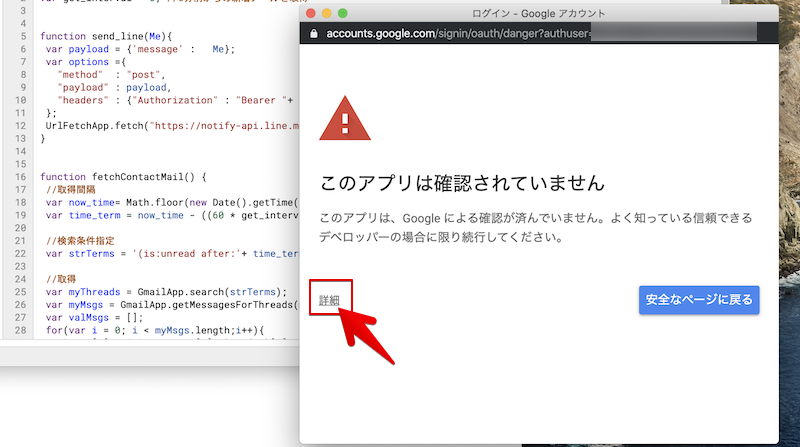Click the heading このアプリは確認されていません
The width and height of the screenshot is (800, 447).
click(x=462, y=183)
